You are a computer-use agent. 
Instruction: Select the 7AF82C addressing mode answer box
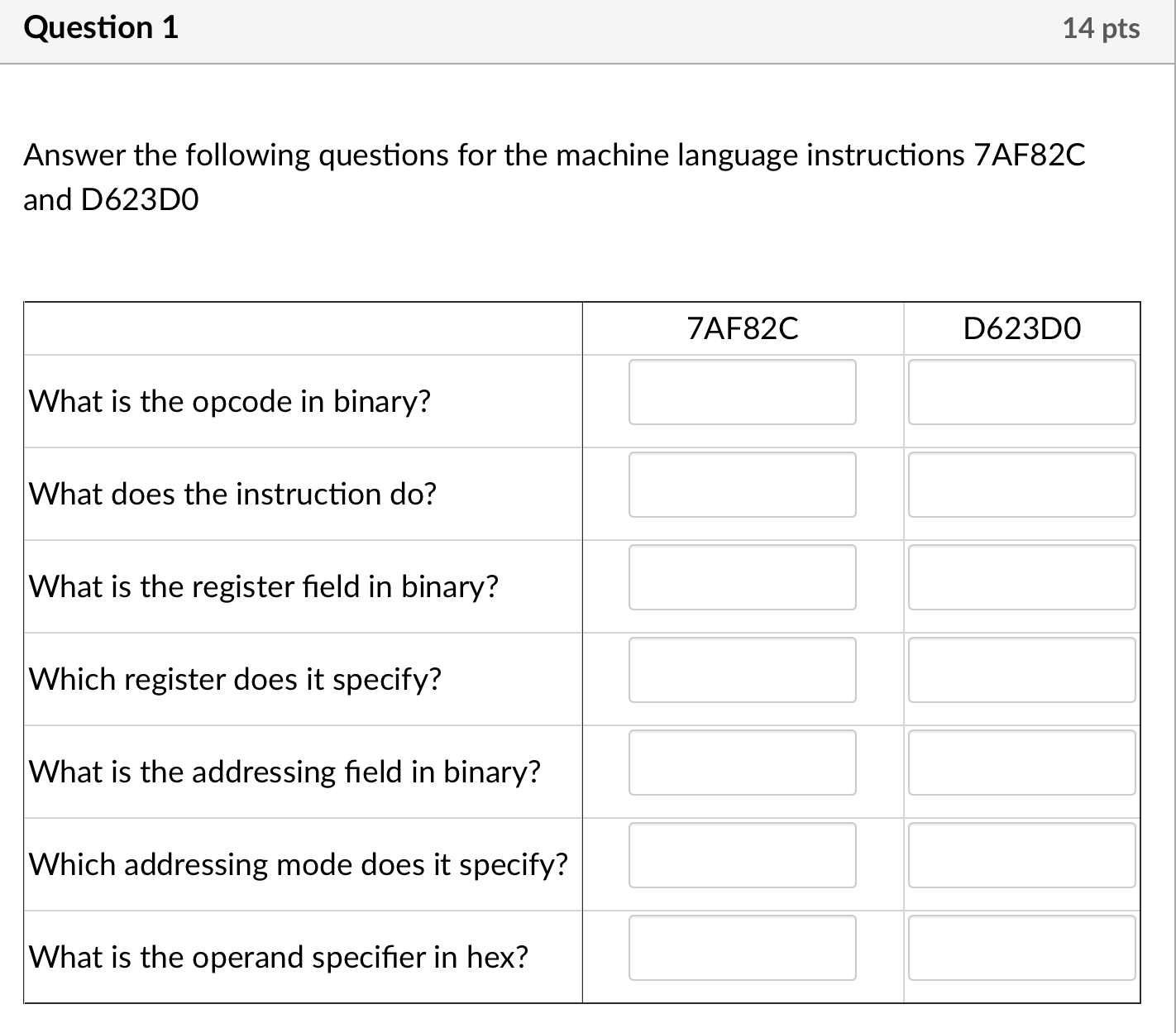click(742, 855)
